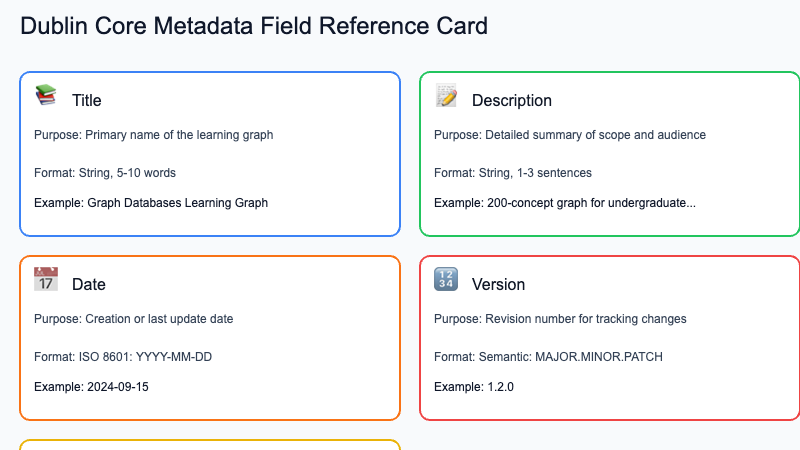Click the ISO 8601 YYYY-MM-DD format line

pos(124,356)
